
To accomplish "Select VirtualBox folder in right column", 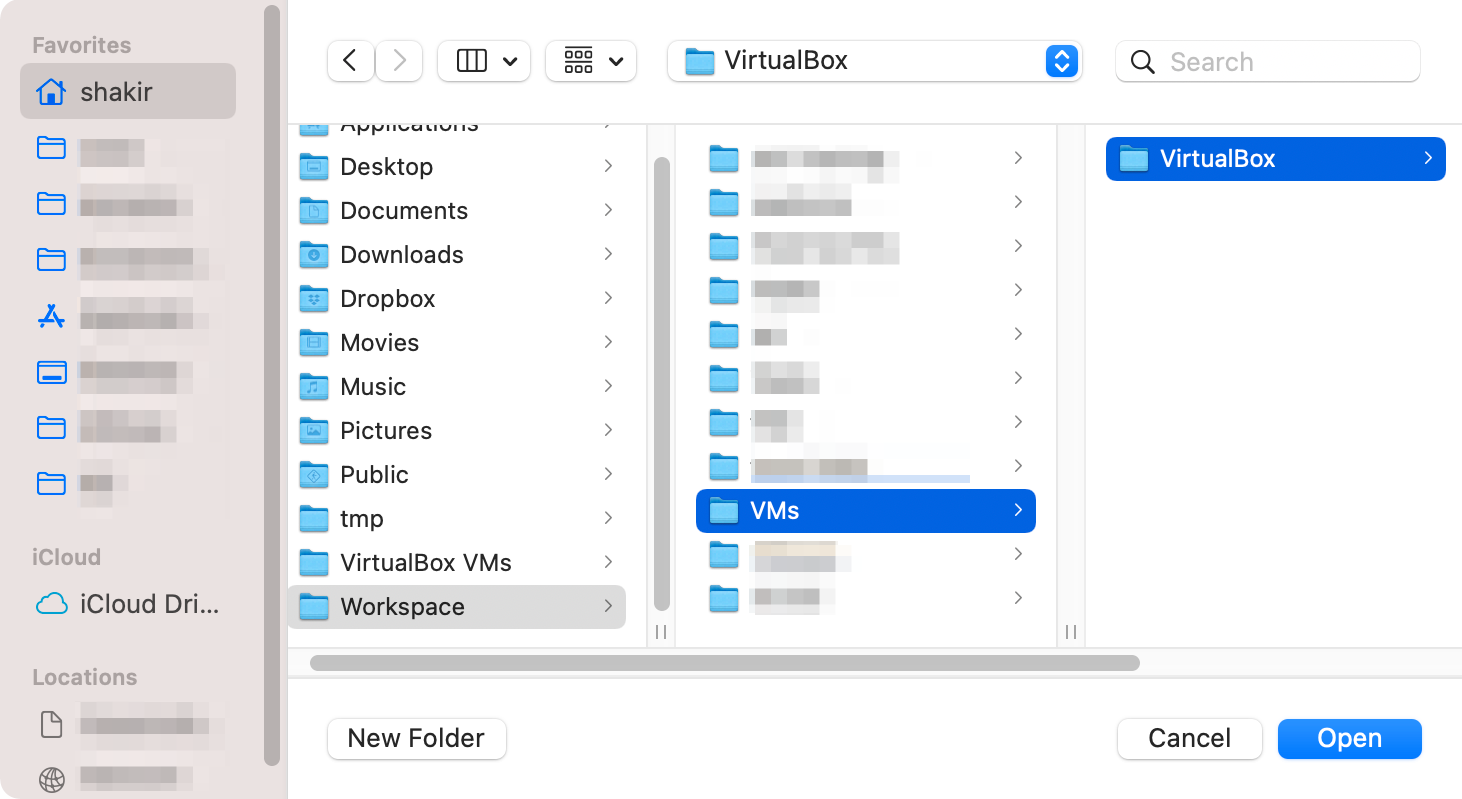I will 1276,159.
